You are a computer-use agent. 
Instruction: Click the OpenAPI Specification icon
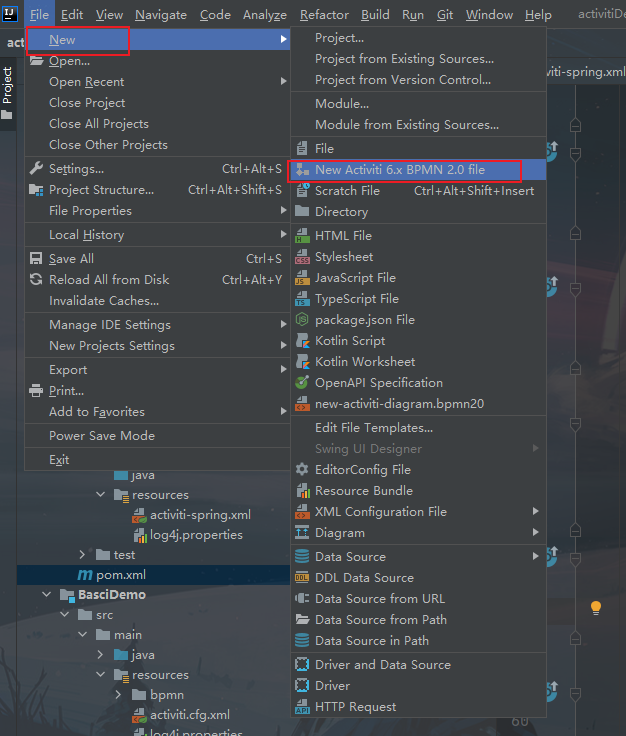click(x=302, y=383)
